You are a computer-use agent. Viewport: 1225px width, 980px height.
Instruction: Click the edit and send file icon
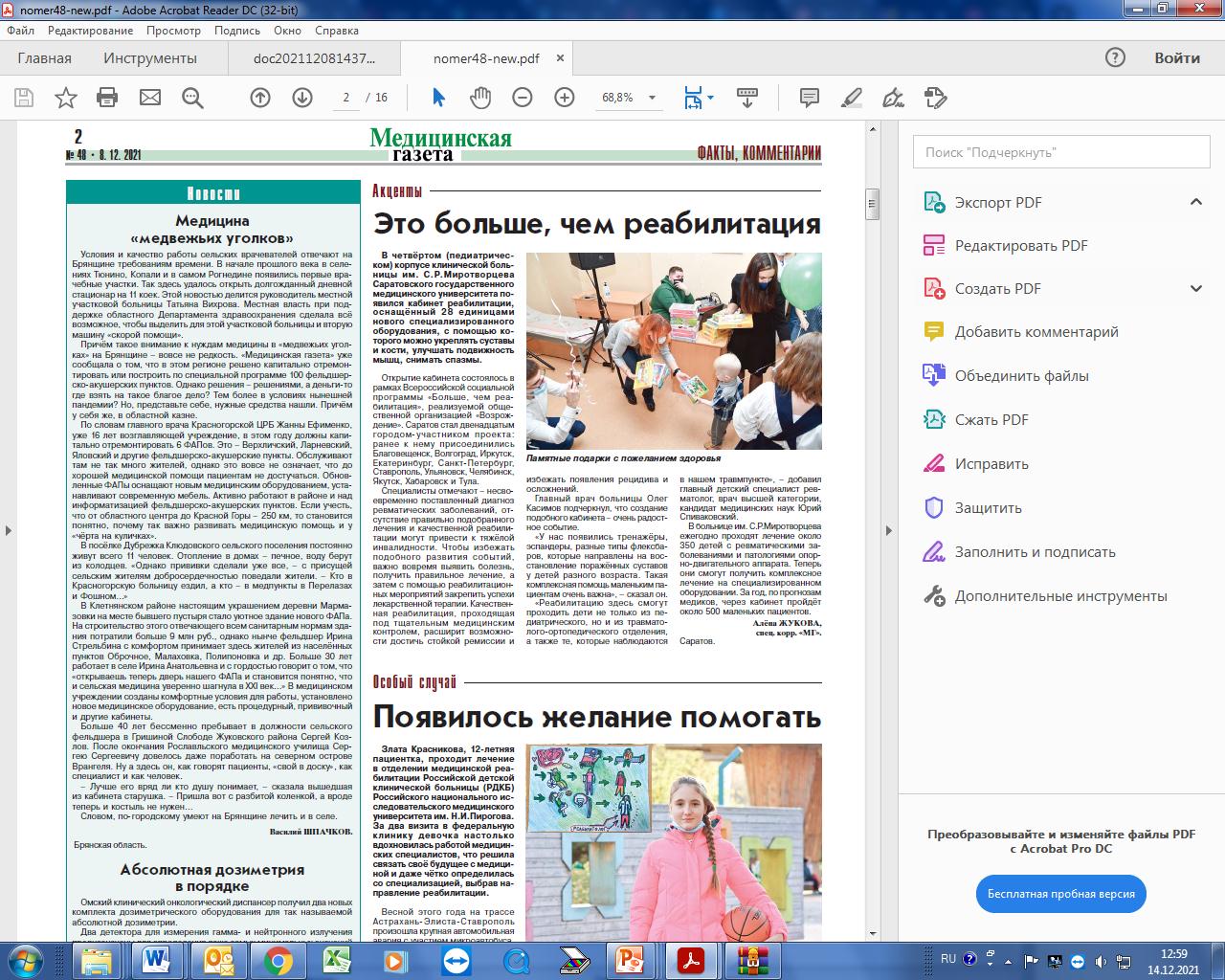tap(936, 98)
